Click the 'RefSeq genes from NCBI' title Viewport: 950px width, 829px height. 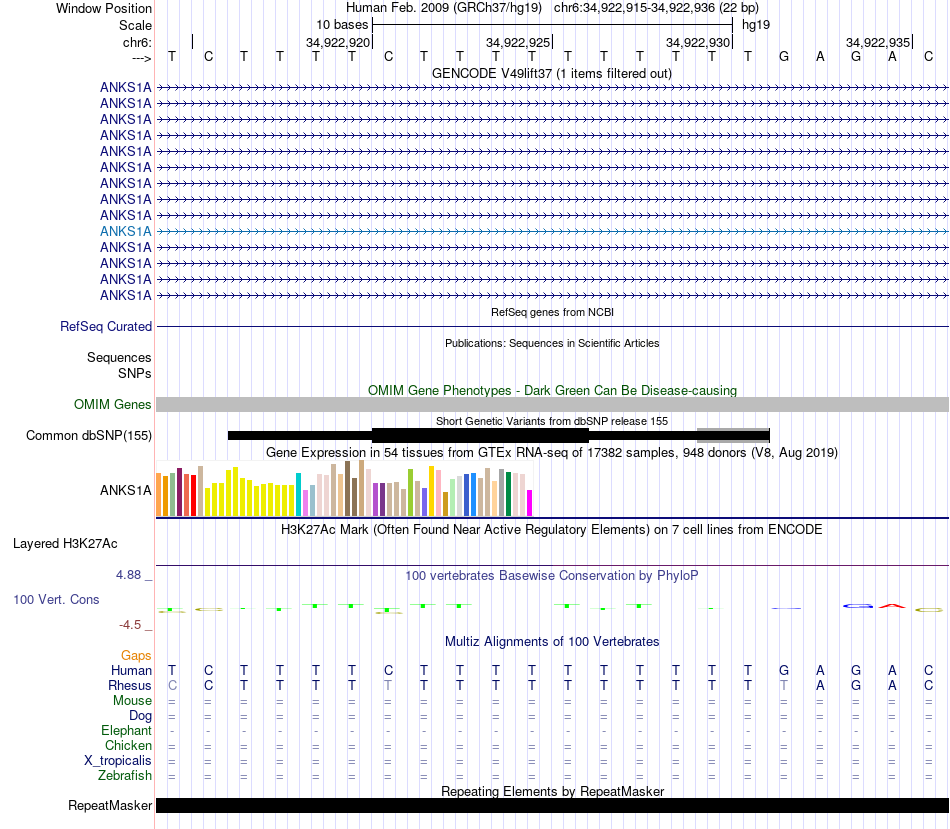[552, 312]
